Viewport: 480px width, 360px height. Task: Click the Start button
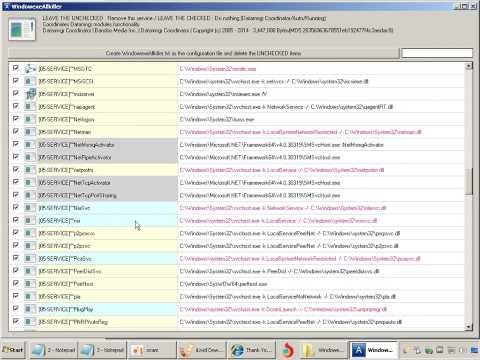click(13, 350)
